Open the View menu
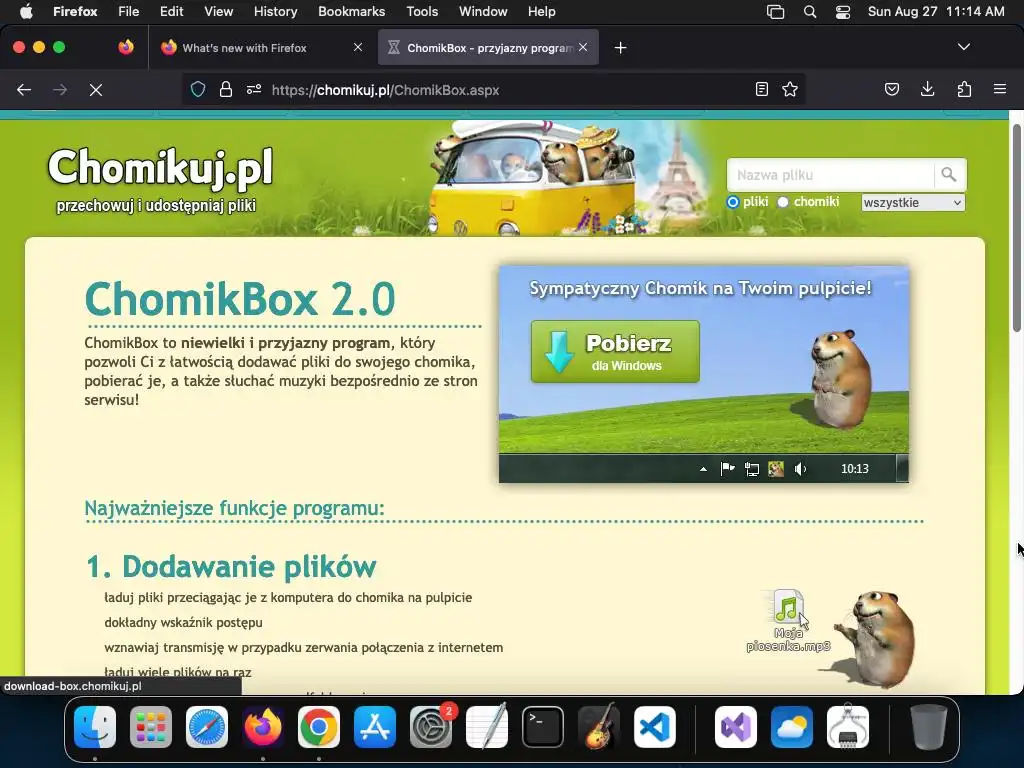1024x768 pixels. click(218, 12)
